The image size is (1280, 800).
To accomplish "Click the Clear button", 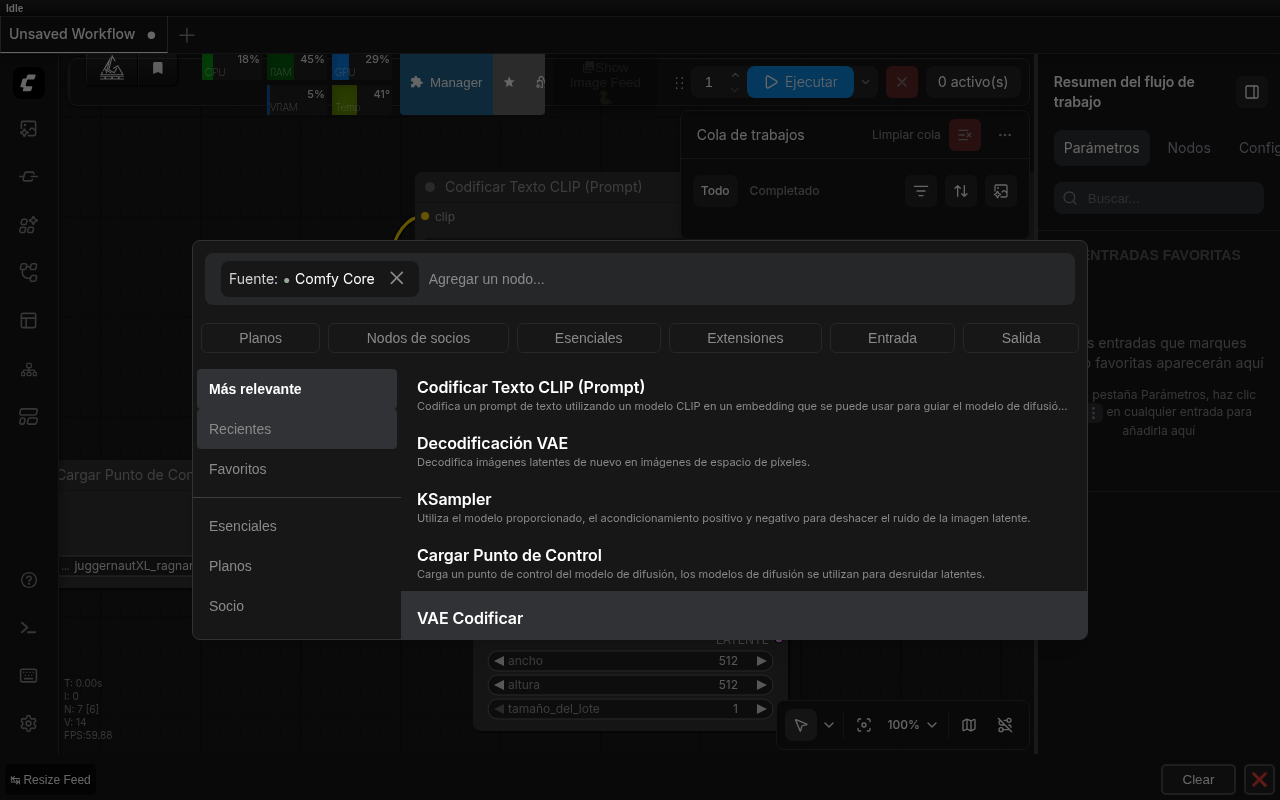I will pos(1198,779).
